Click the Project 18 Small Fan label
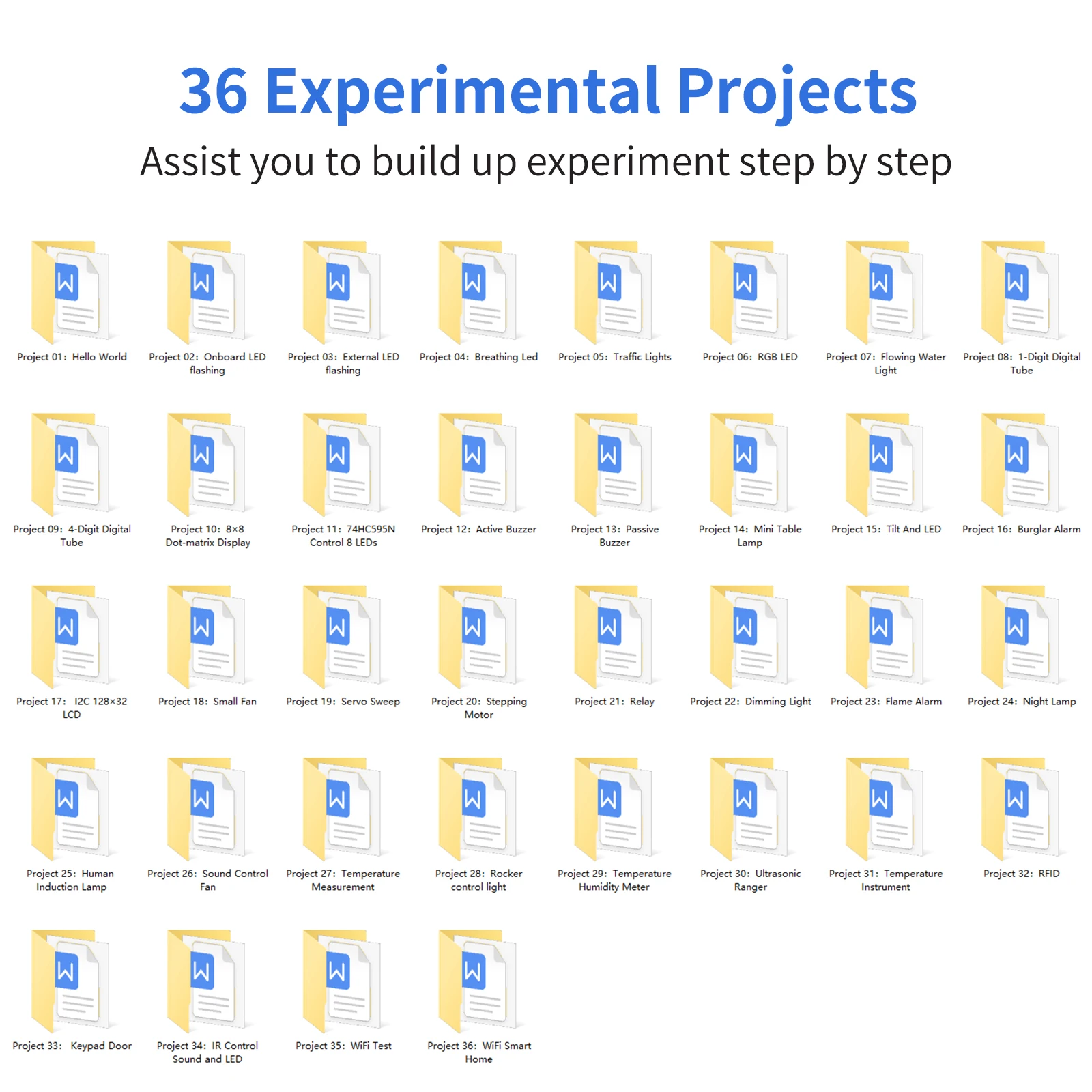 click(x=207, y=702)
